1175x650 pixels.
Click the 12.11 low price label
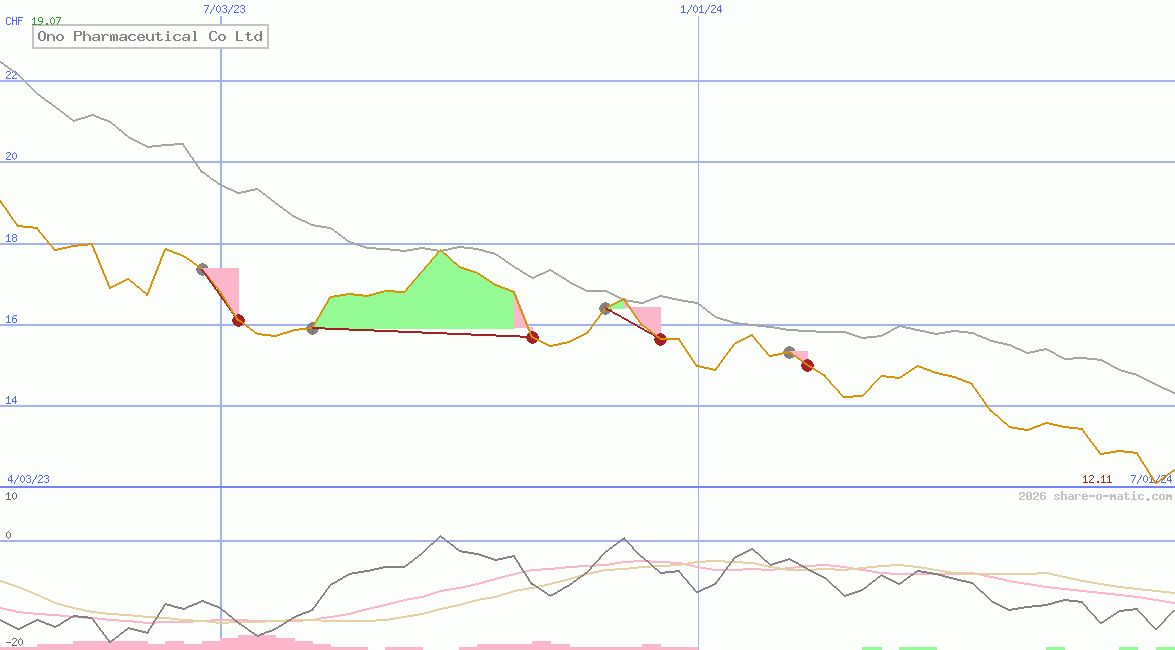[x=1097, y=479]
